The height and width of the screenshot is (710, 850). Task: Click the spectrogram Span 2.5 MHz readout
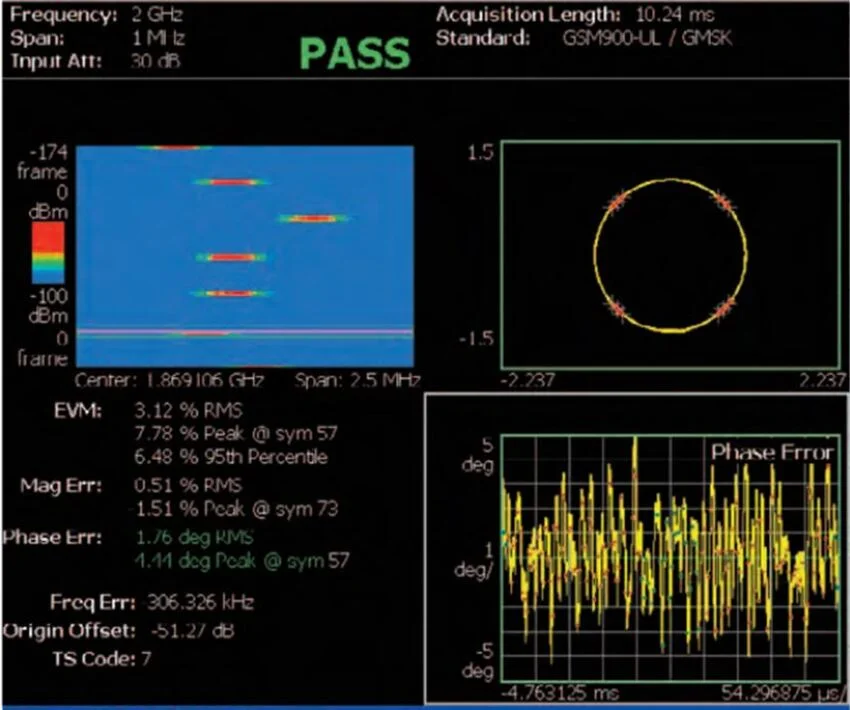click(x=357, y=380)
